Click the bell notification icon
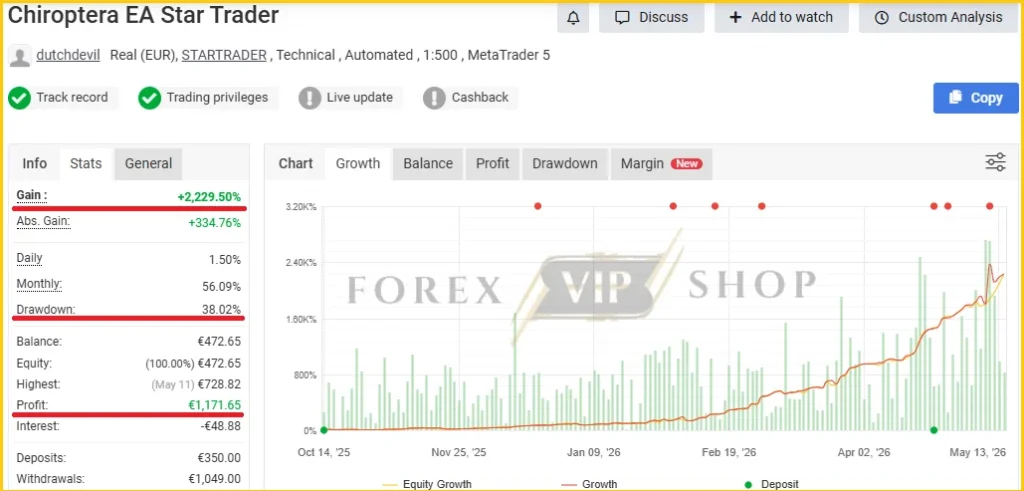1024x491 pixels. (573, 18)
